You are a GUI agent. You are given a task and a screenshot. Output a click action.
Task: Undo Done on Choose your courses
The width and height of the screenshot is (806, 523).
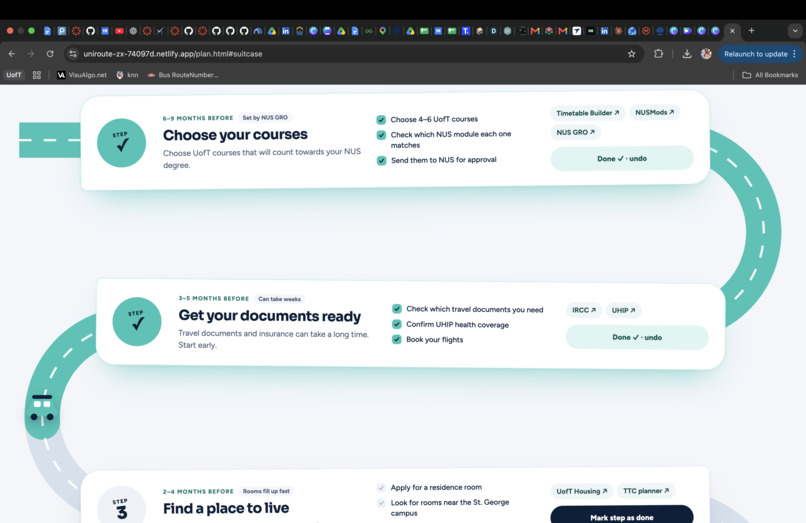(622, 158)
